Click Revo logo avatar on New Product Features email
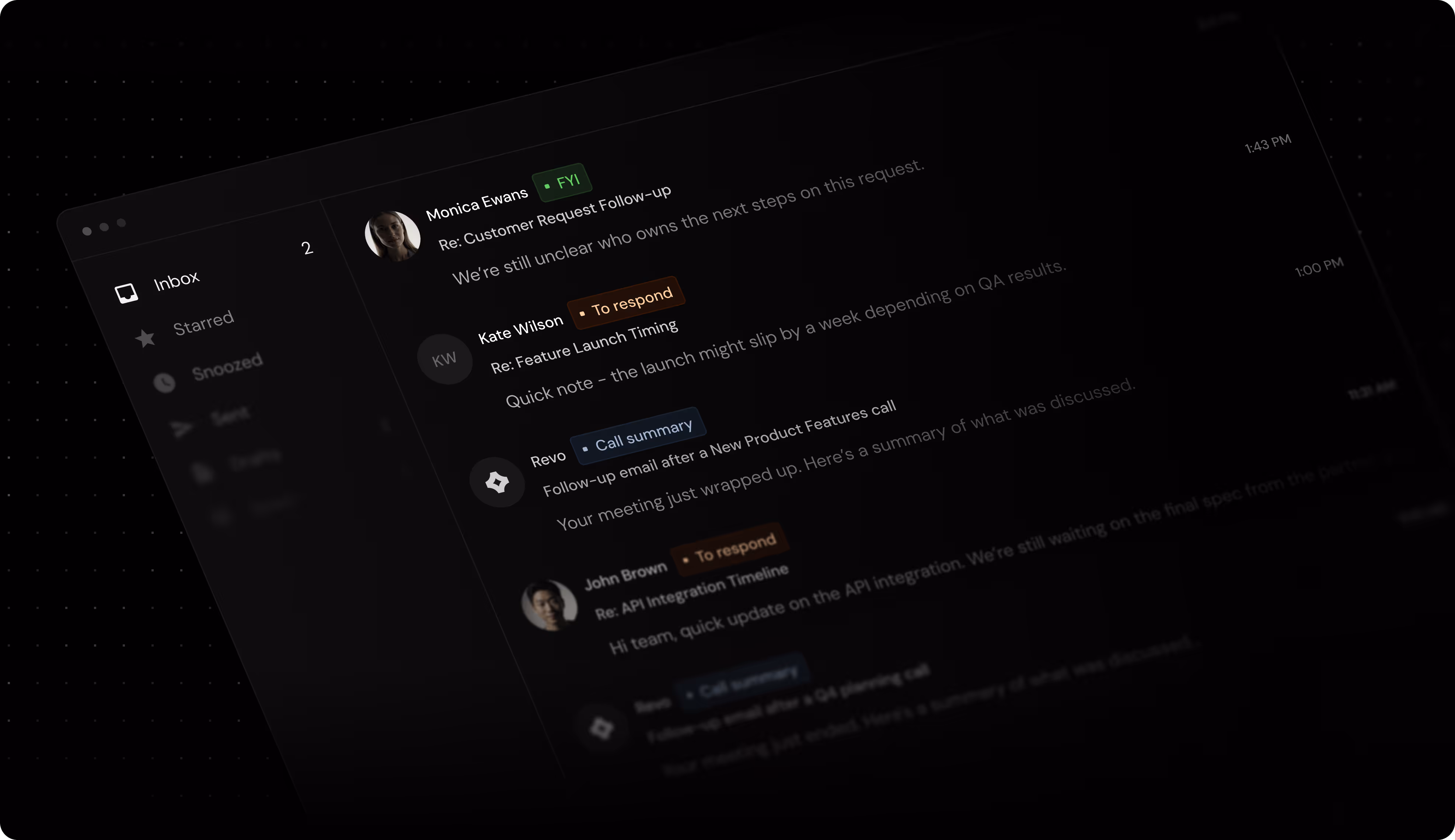Screen dimensions: 1455x840 click(497, 482)
